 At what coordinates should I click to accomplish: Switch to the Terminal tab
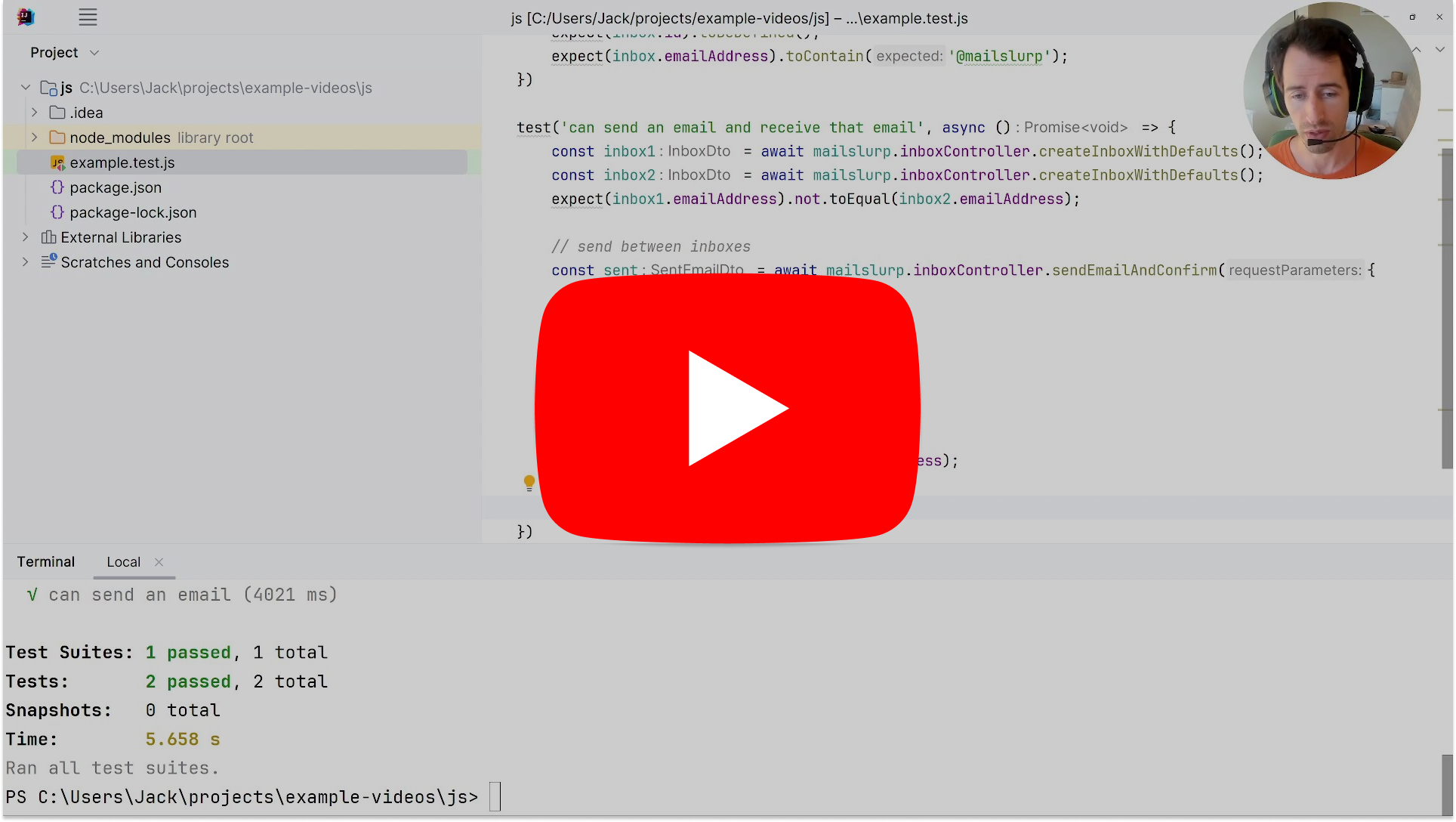[x=45, y=561]
